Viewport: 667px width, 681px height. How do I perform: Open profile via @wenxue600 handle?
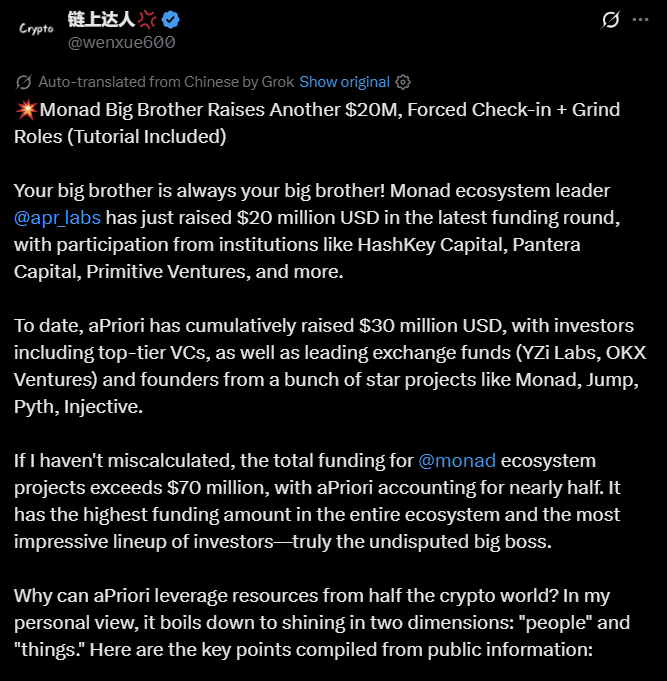pos(121,42)
